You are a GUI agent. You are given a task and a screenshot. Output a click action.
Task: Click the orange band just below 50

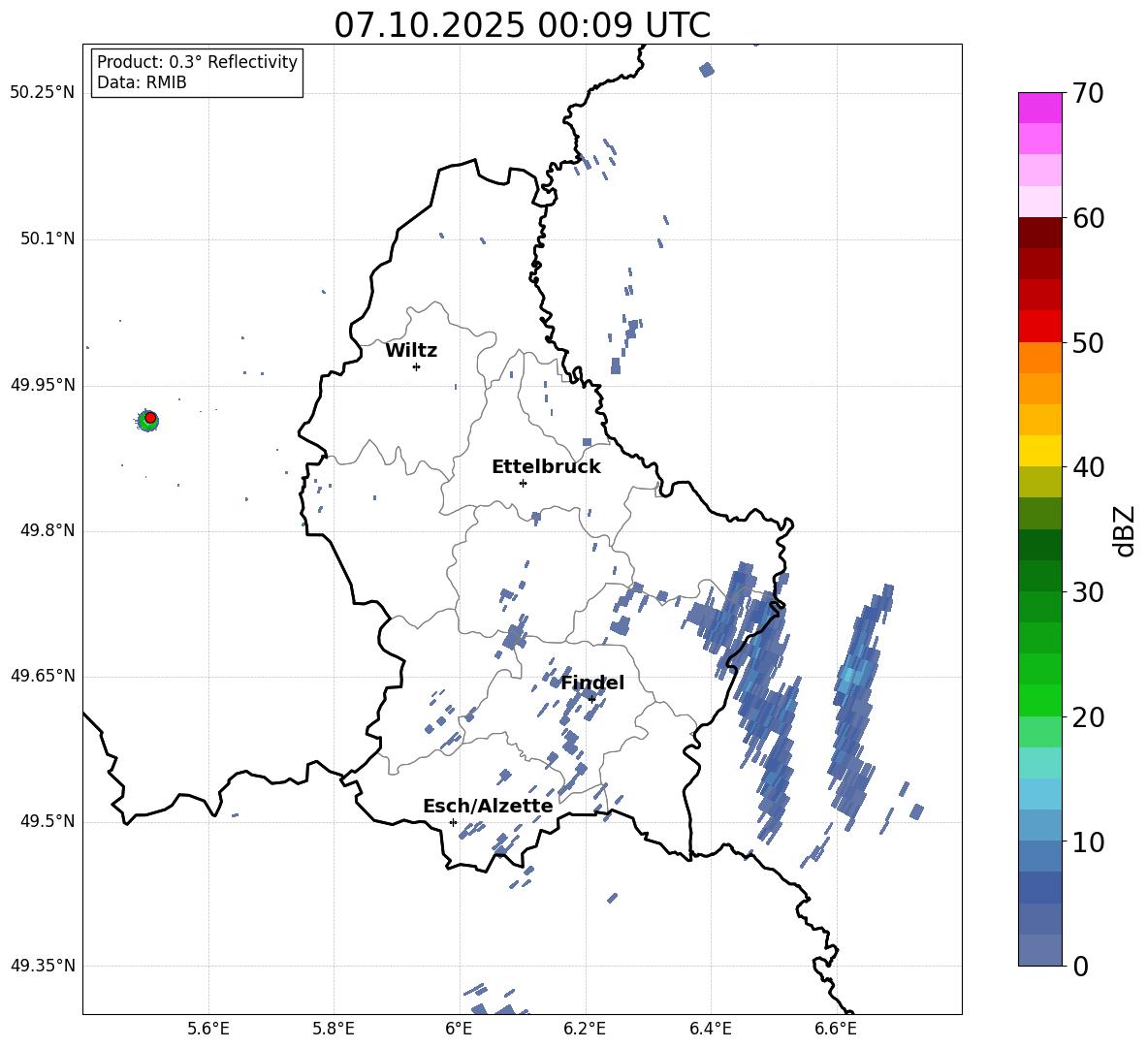pos(1040,357)
